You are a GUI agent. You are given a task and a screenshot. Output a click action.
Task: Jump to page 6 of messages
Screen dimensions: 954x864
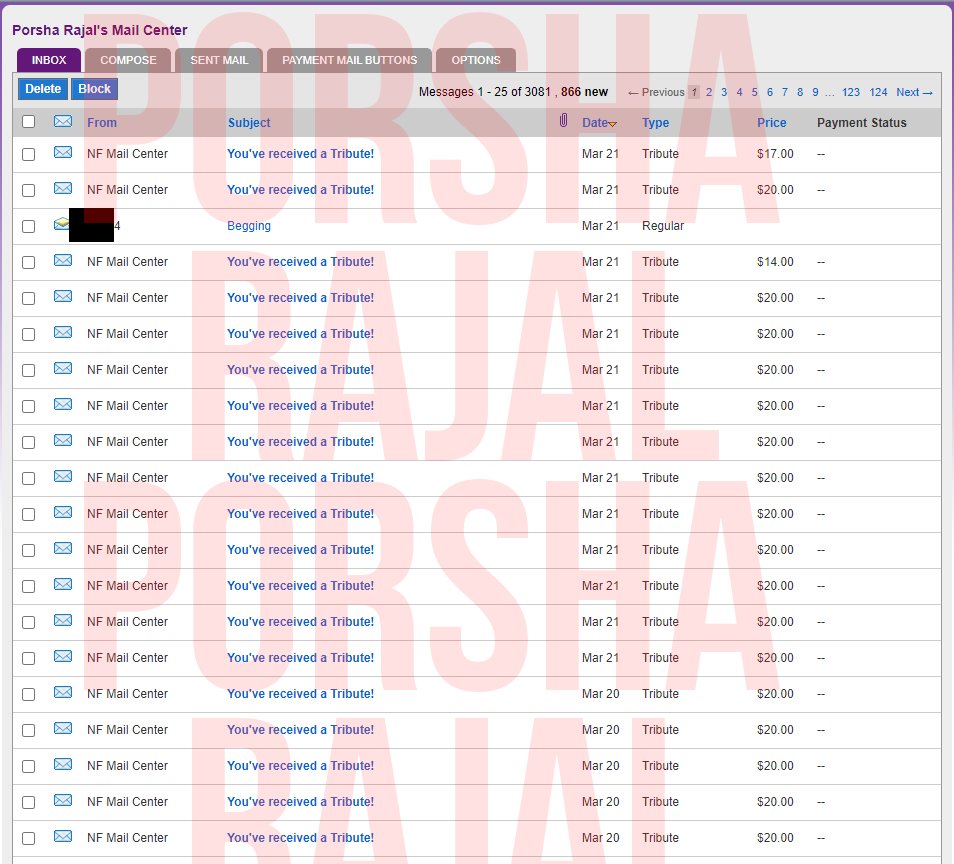click(770, 92)
